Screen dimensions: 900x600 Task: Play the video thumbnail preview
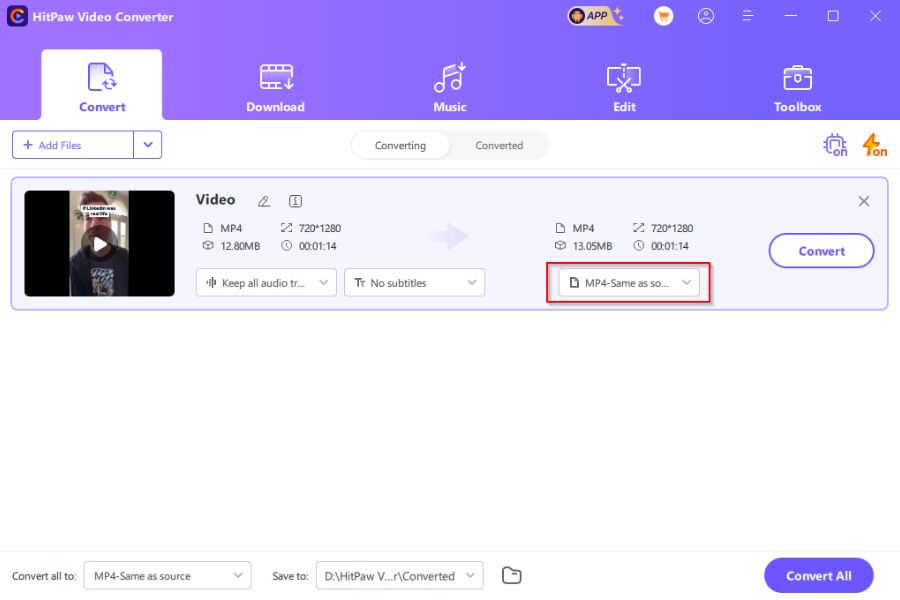[98, 243]
